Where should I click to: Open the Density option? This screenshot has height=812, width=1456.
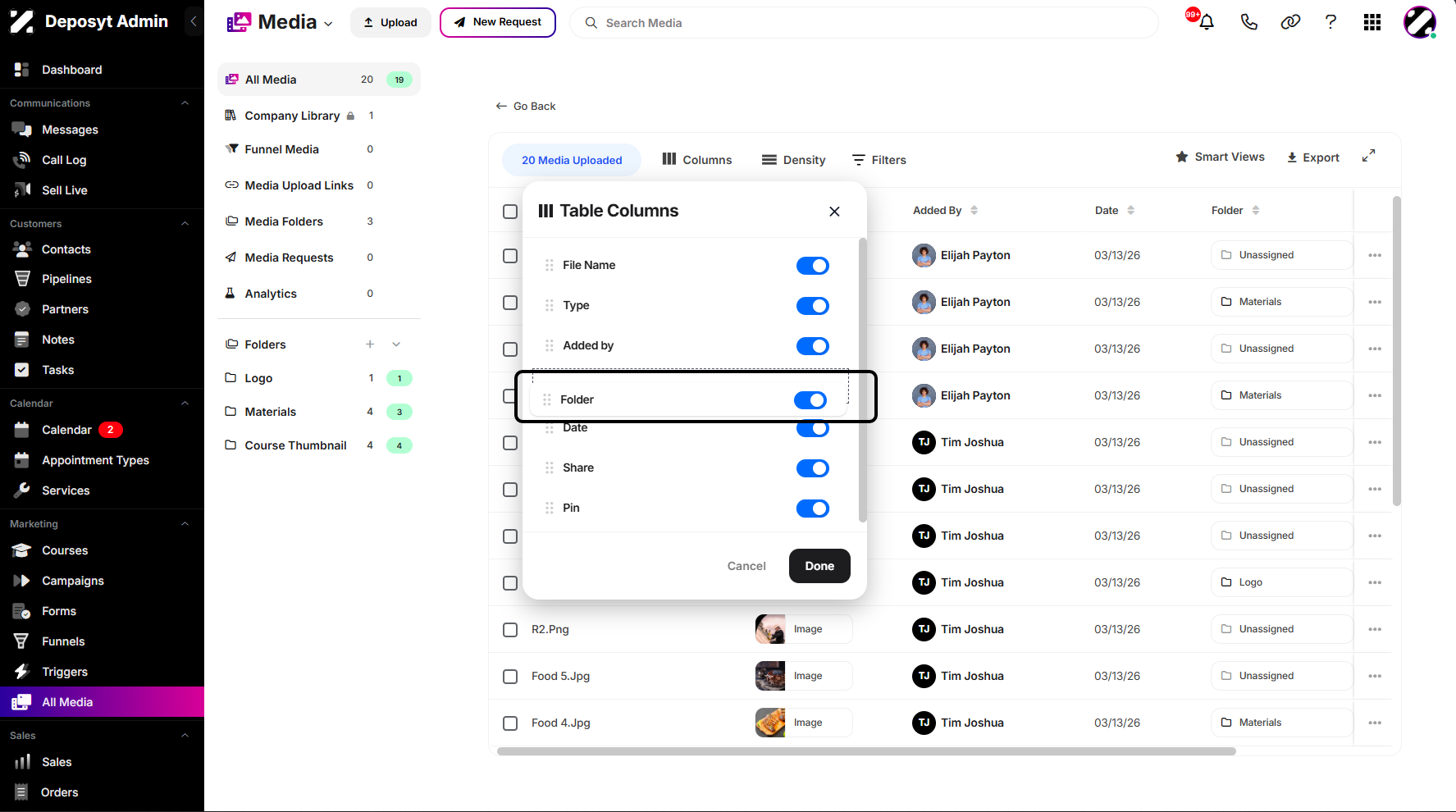coord(793,160)
